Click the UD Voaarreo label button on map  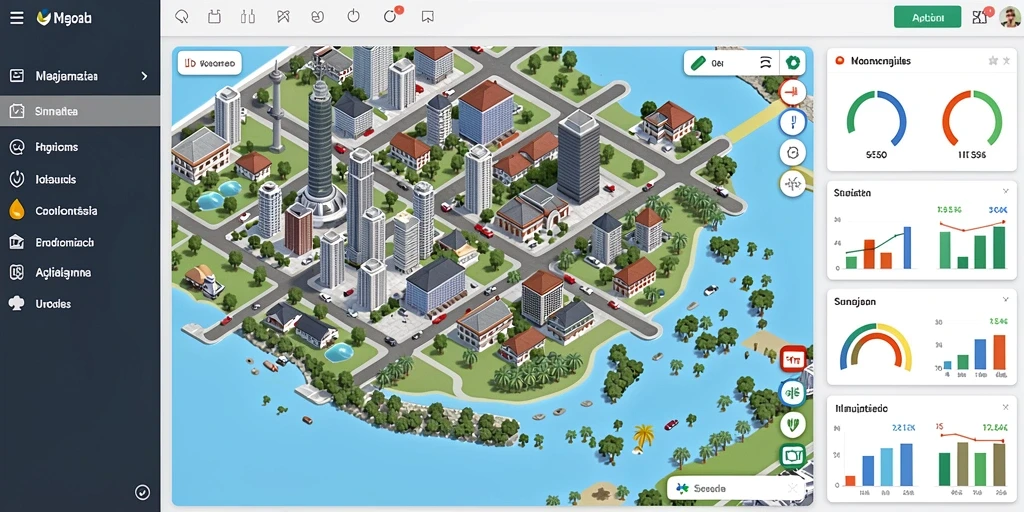(210, 63)
